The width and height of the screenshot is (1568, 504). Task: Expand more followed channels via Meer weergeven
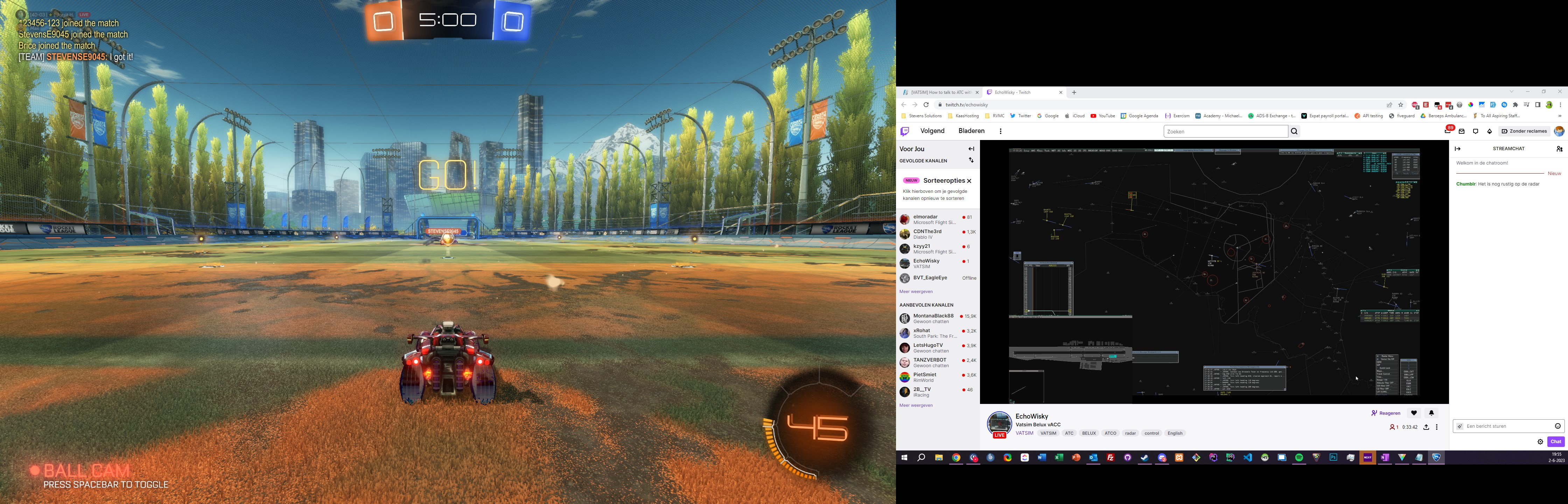(x=916, y=292)
